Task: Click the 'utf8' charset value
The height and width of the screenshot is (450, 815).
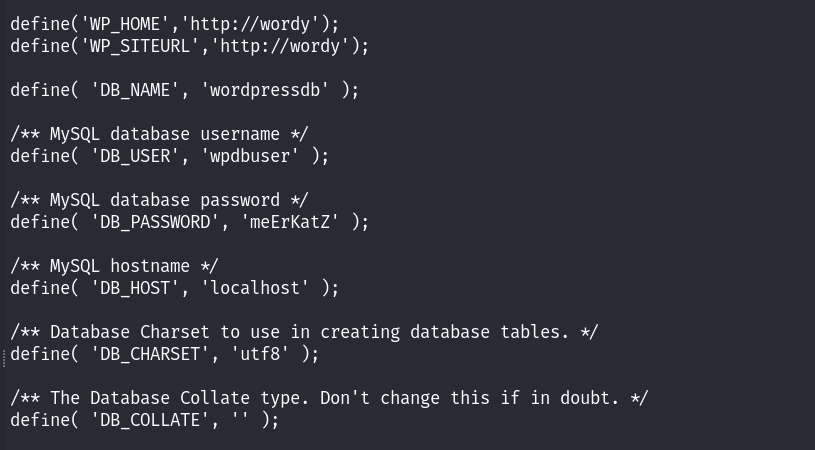Action: 260,354
